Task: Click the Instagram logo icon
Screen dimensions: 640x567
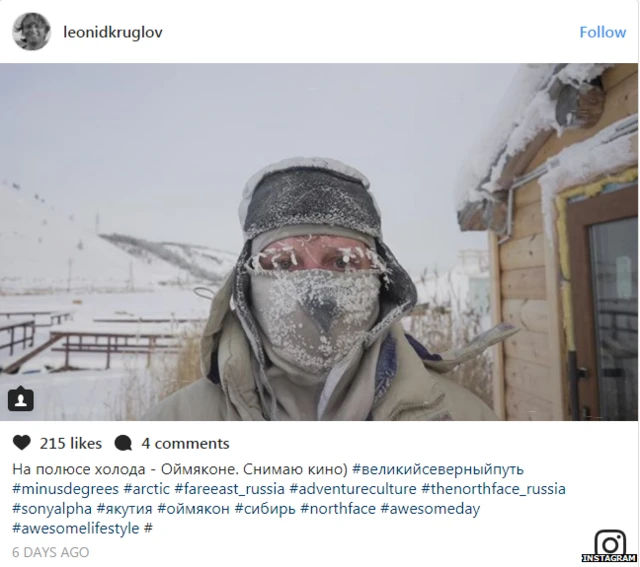Action: (x=610, y=546)
